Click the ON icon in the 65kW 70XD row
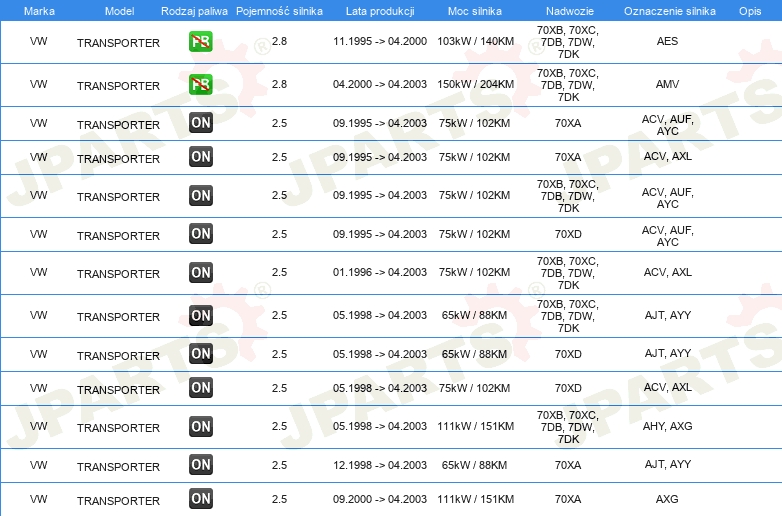This screenshot has height=516, width=782. 201,354
